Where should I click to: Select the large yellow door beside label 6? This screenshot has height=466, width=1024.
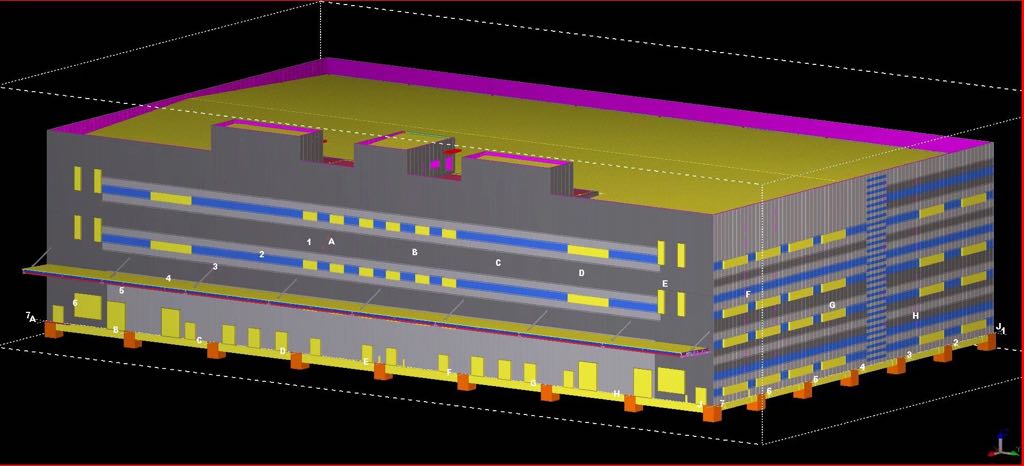pos(88,306)
